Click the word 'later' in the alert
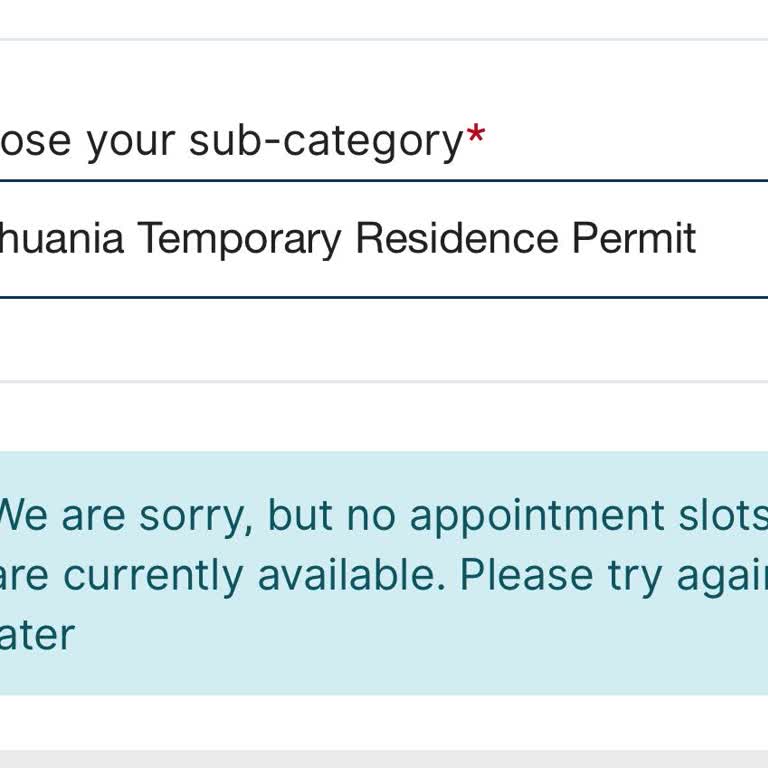The height and width of the screenshot is (768, 768). pyautogui.click(x=38, y=635)
